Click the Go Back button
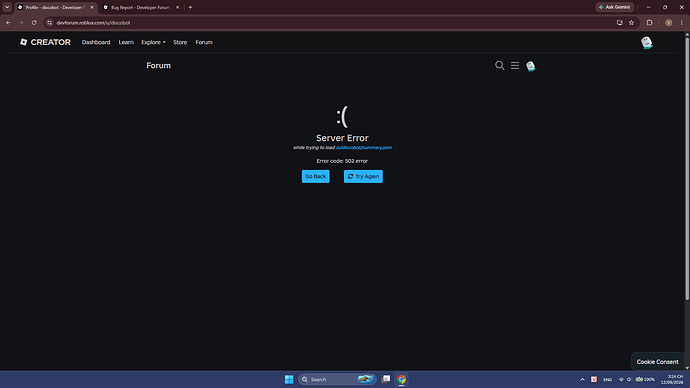690x388 pixels. 316,176
